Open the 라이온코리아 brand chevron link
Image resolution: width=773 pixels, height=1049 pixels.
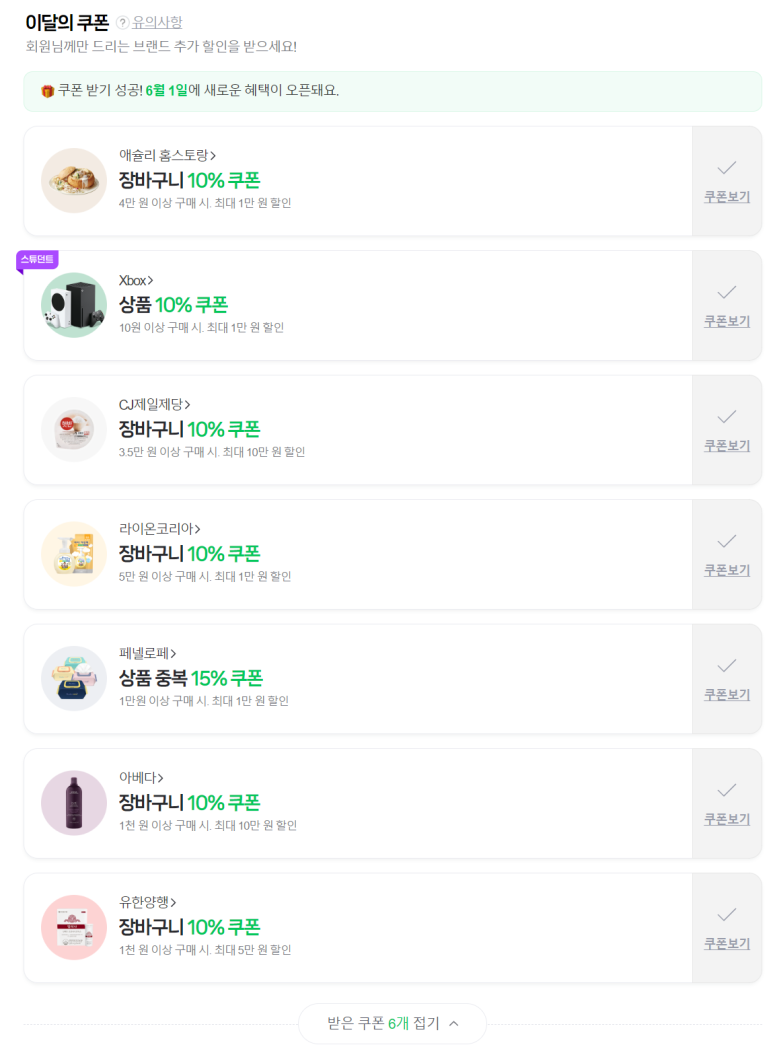pyautogui.click(x=160, y=529)
